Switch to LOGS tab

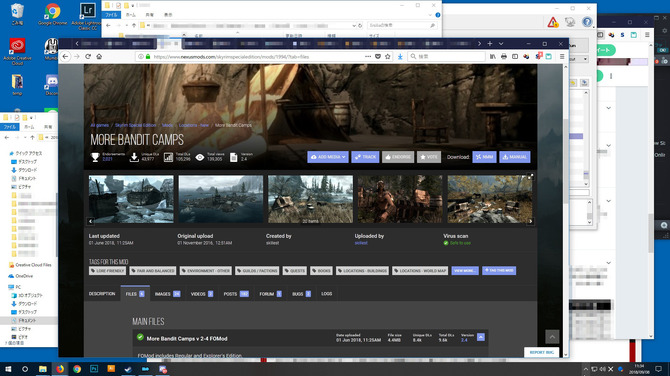click(x=326, y=294)
